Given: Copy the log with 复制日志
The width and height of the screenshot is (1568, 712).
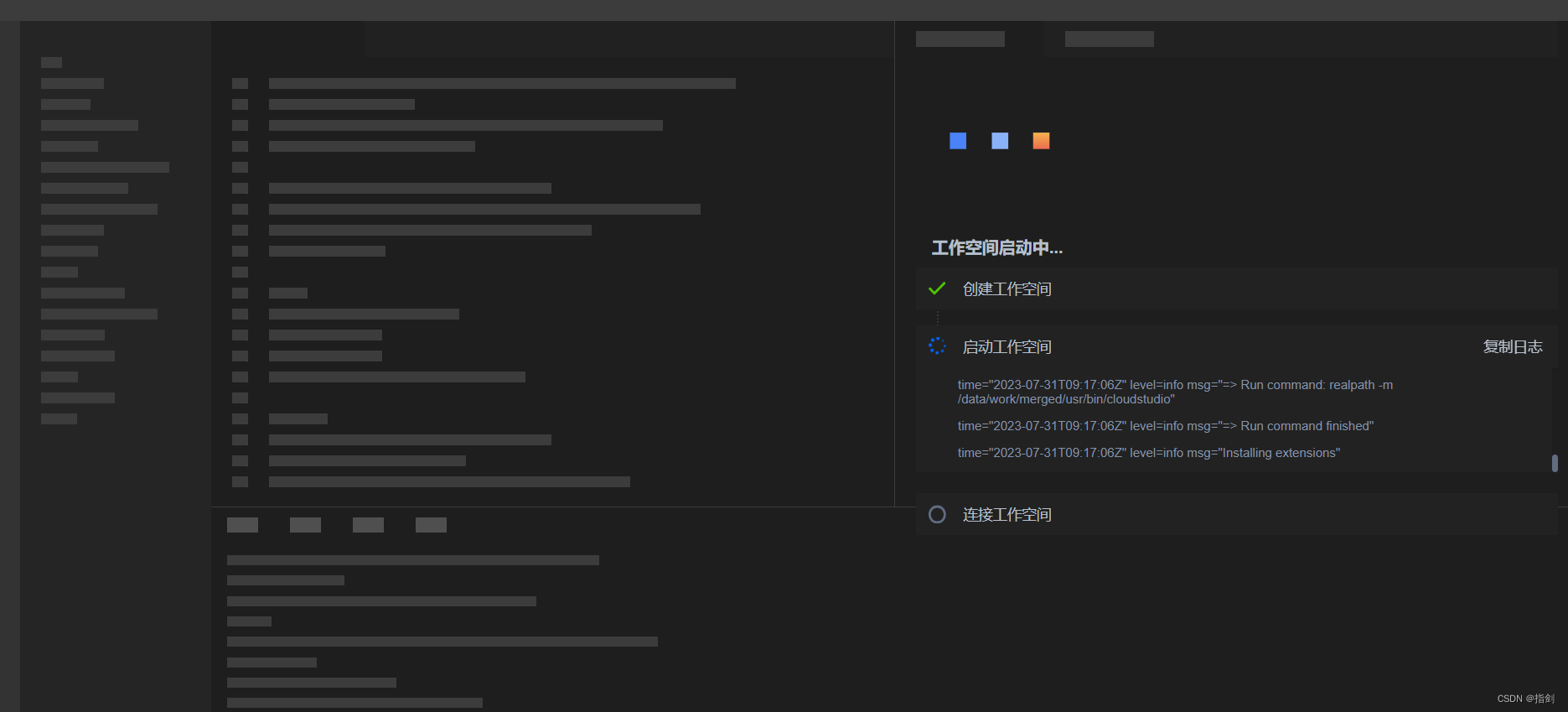Looking at the screenshot, I should click(x=1513, y=346).
